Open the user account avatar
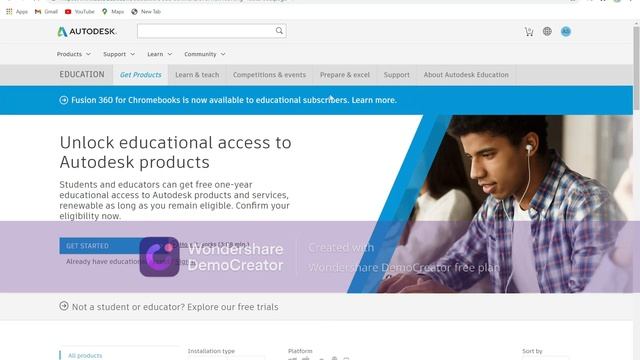The width and height of the screenshot is (640, 360). click(566, 31)
